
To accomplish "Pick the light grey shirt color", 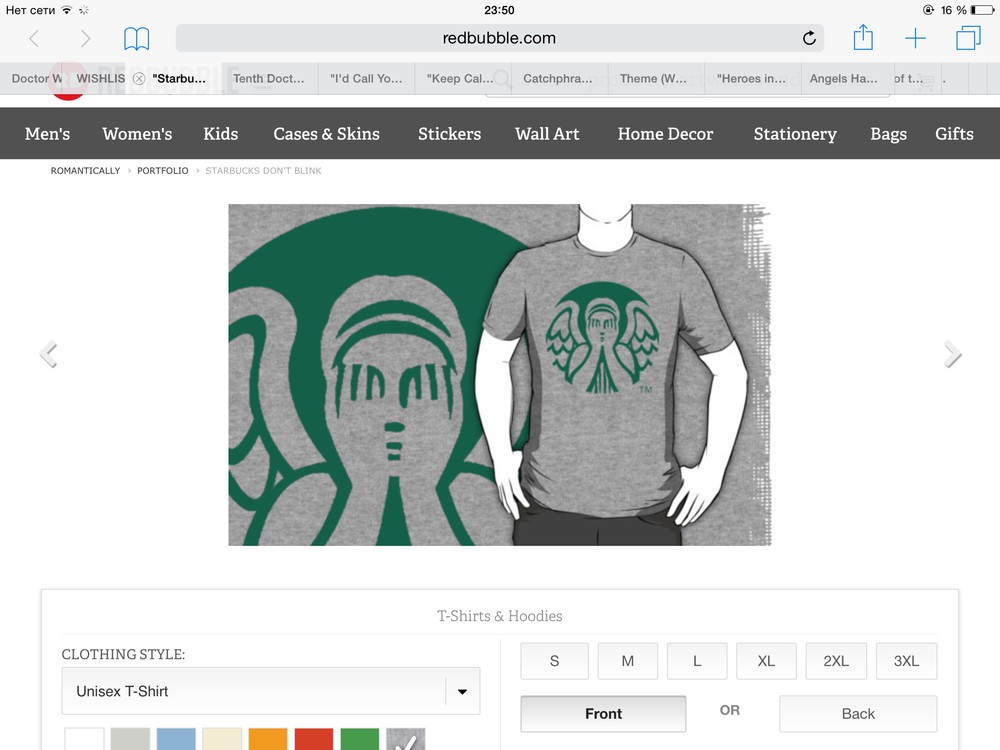I will pyautogui.click(x=130, y=739).
